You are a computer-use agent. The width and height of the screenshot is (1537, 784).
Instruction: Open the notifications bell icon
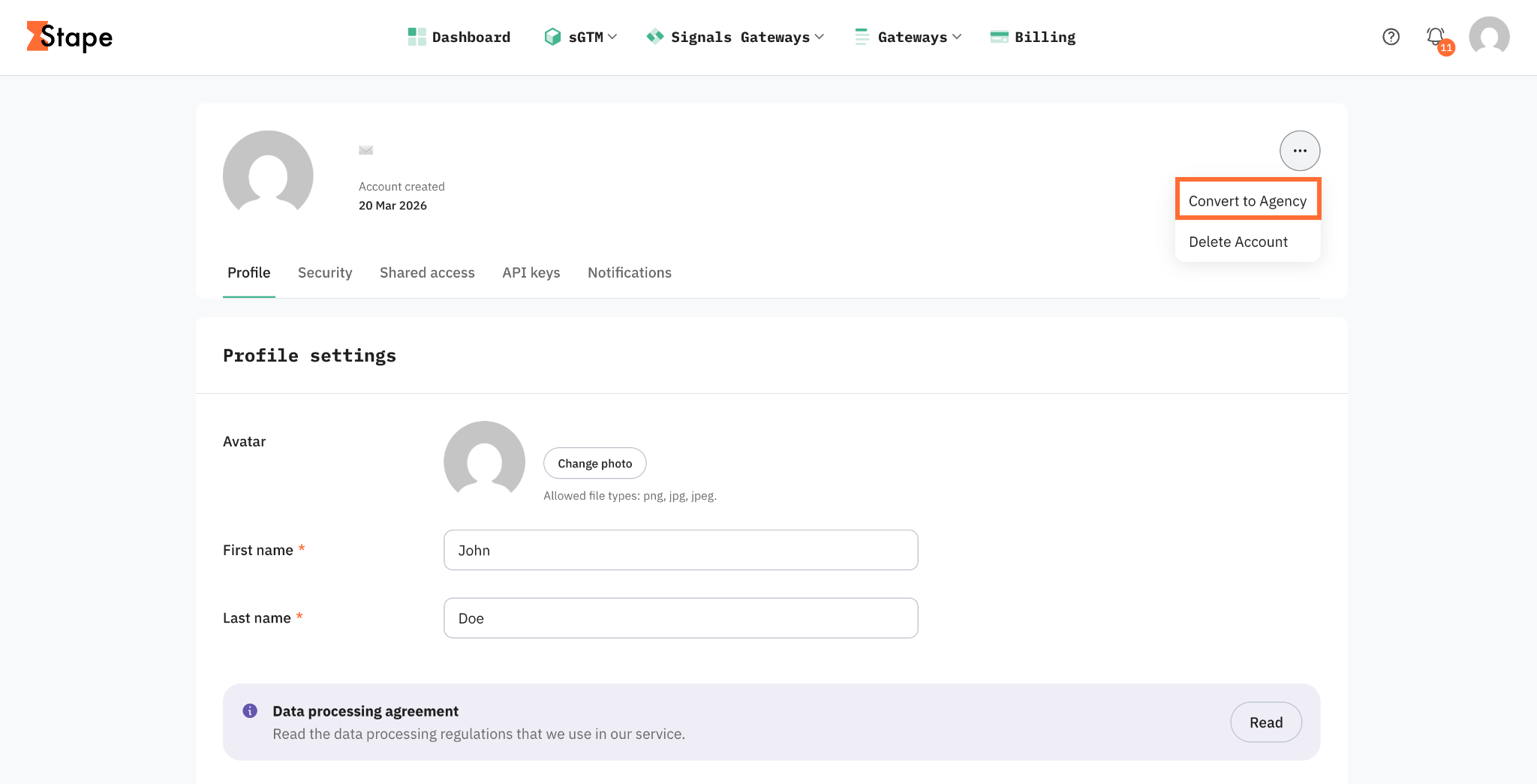(x=1436, y=37)
